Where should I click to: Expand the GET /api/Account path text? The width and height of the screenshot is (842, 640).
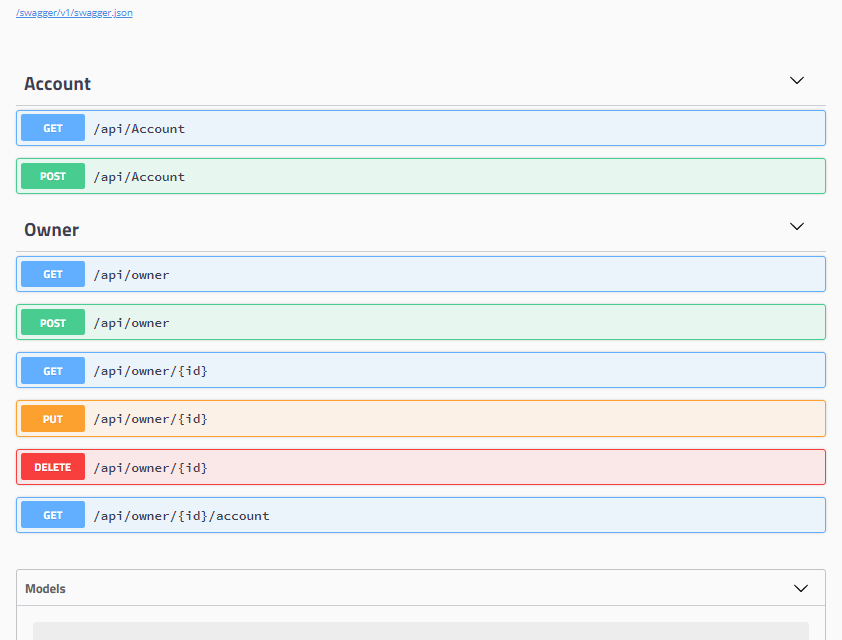click(139, 129)
